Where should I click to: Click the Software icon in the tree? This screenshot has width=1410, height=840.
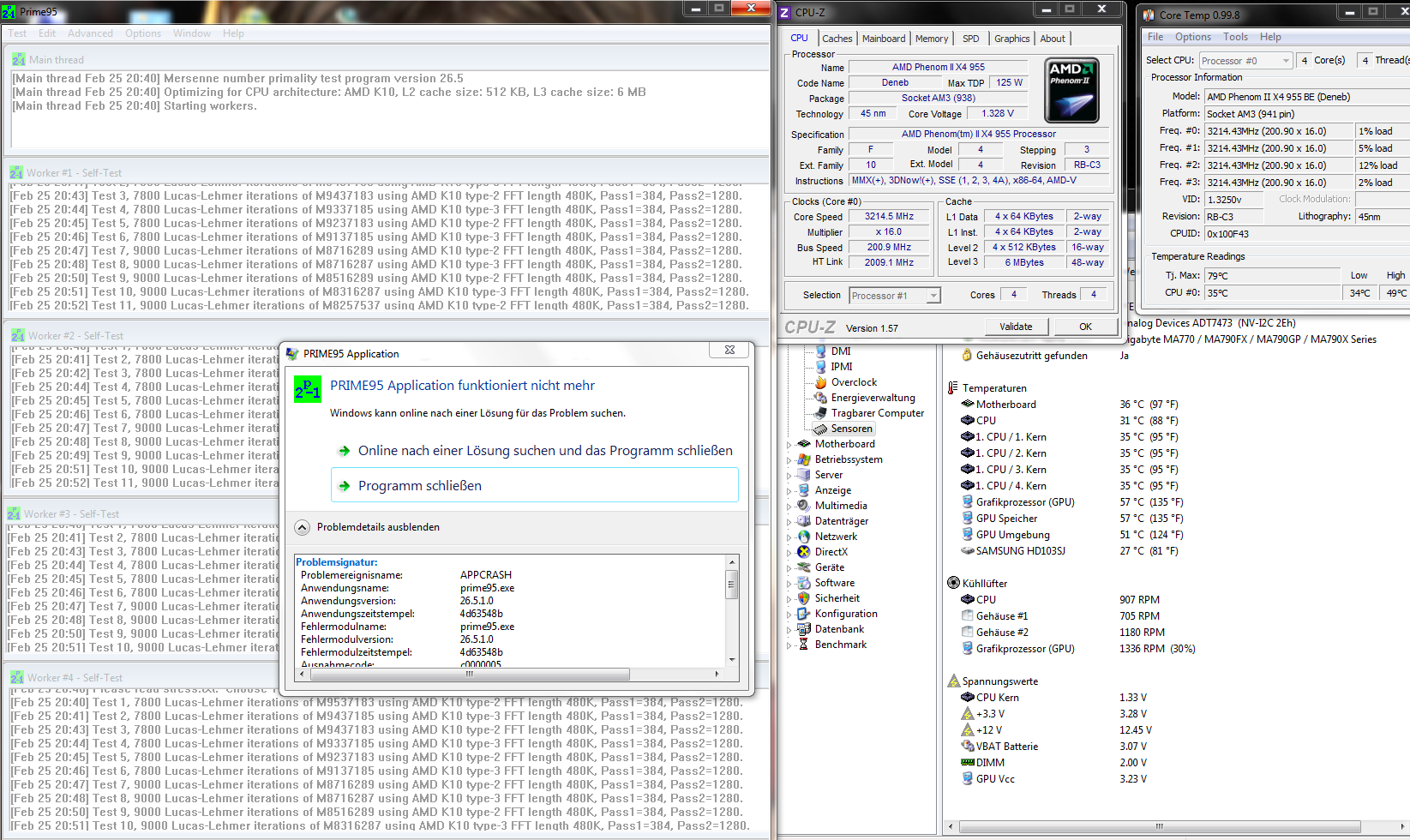click(803, 583)
